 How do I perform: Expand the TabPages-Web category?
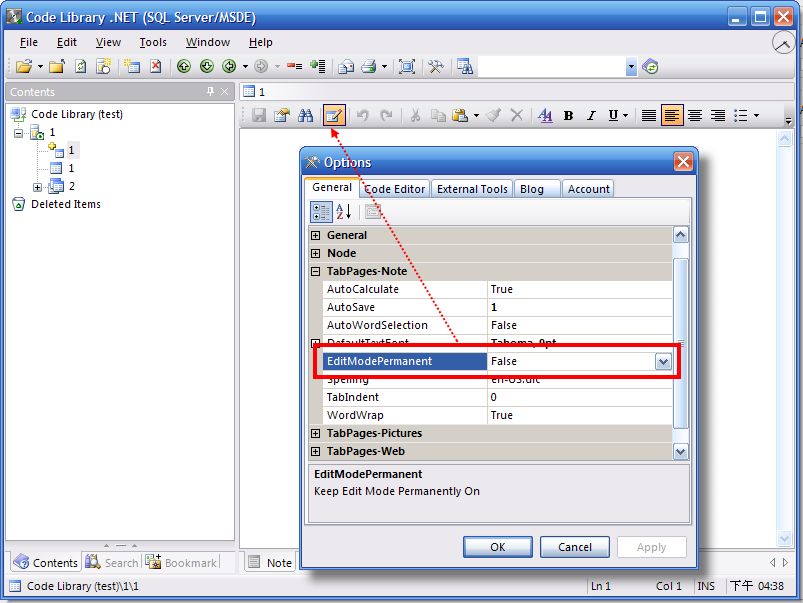click(x=316, y=451)
